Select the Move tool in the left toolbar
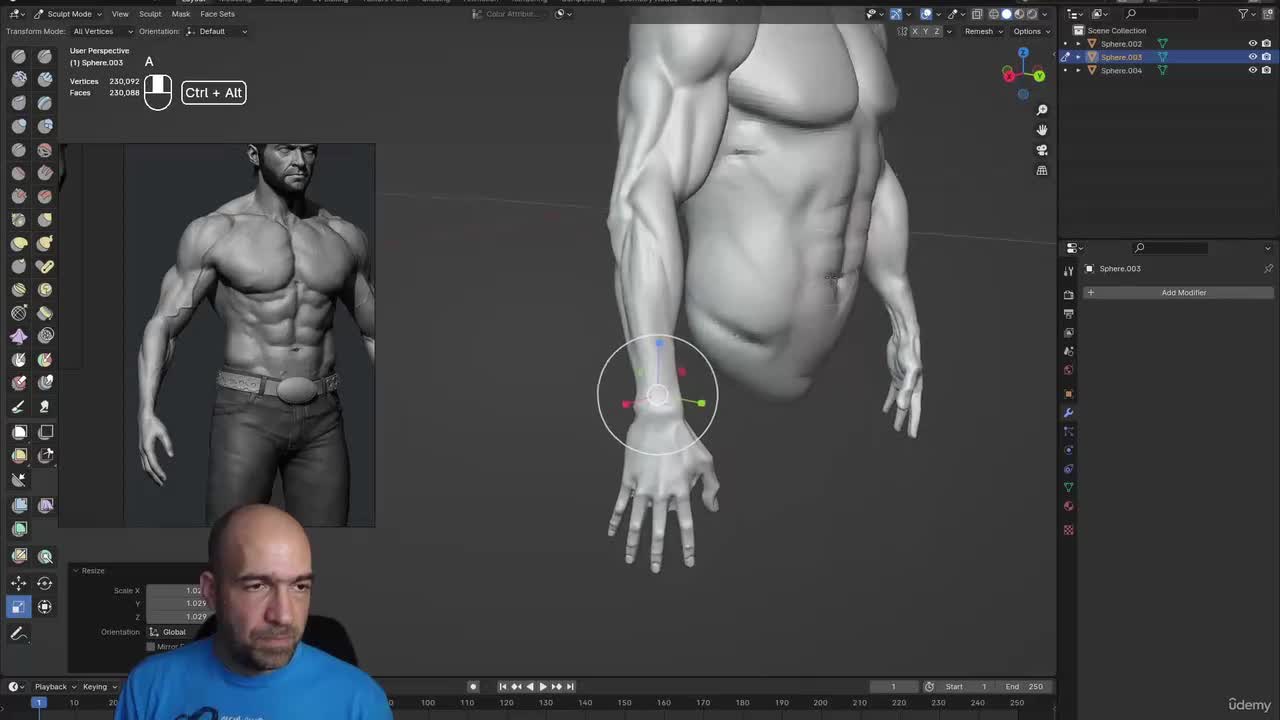This screenshot has width=1280, height=720. click(x=19, y=583)
